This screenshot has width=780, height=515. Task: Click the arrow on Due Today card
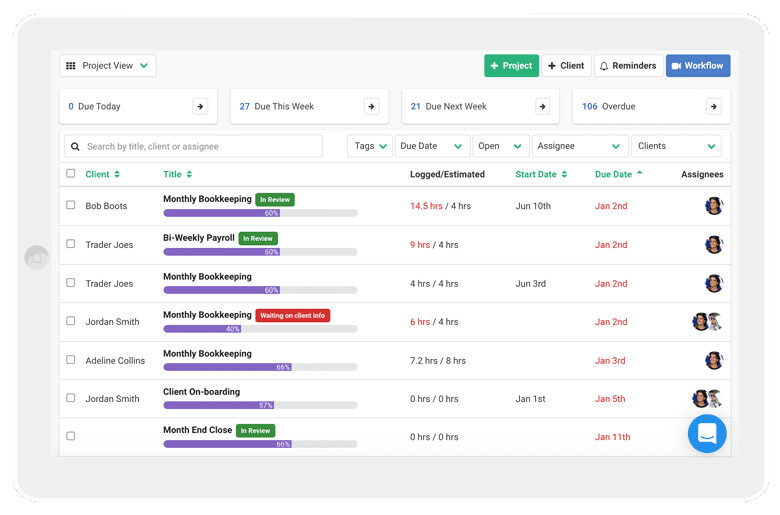[200, 106]
